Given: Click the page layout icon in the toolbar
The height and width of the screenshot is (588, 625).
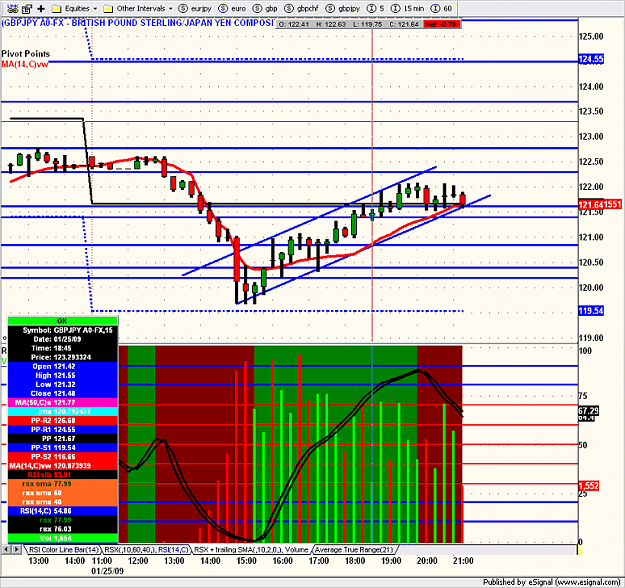Looking at the screenshot, I should 27,8.
